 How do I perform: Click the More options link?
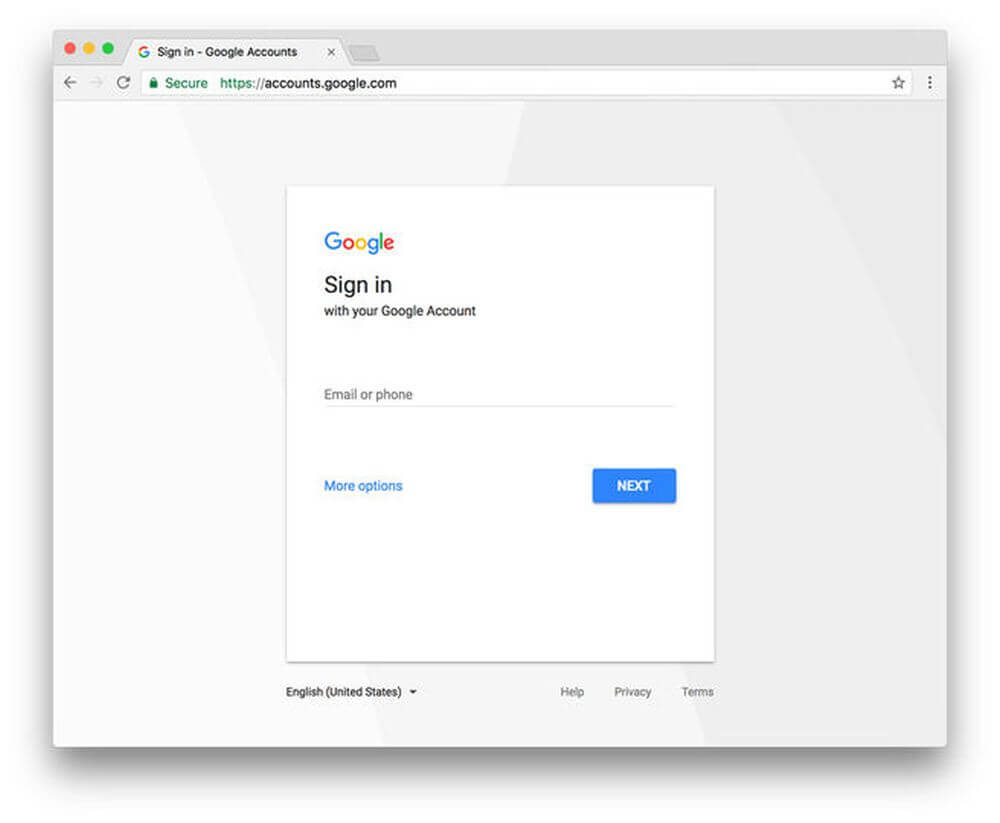pyautogui.click(x=363, y=486)
